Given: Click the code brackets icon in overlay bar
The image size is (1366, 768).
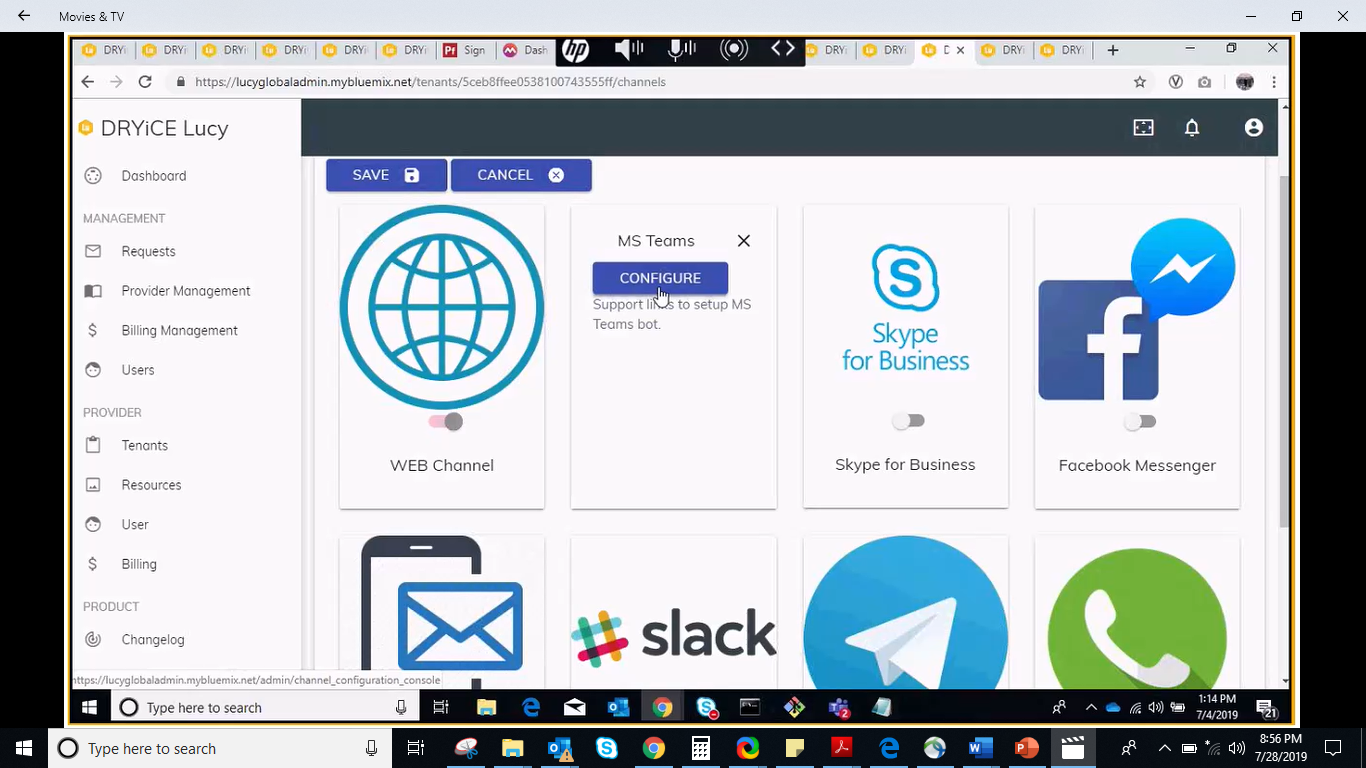Looking at the screenshot, I should point(783,49).
